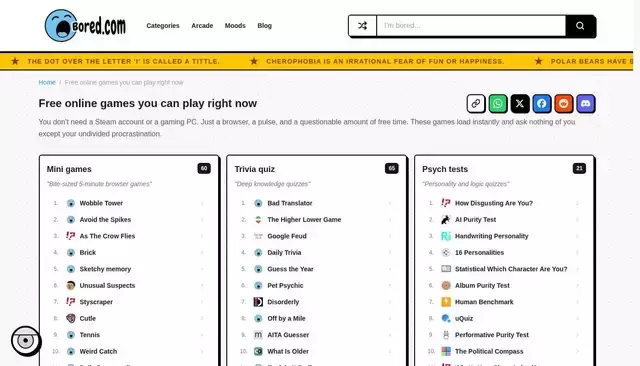Click the AITA Guesser icon
640x366 pixels.
tap(258, 335)
